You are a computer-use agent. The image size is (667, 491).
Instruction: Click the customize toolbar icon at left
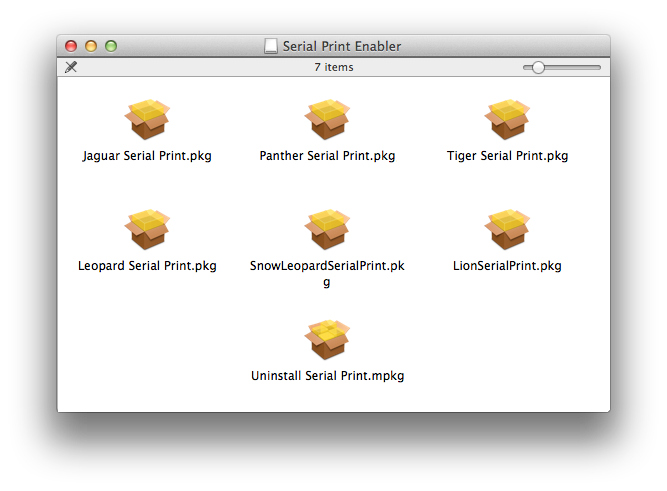click(x=71, y=67)
